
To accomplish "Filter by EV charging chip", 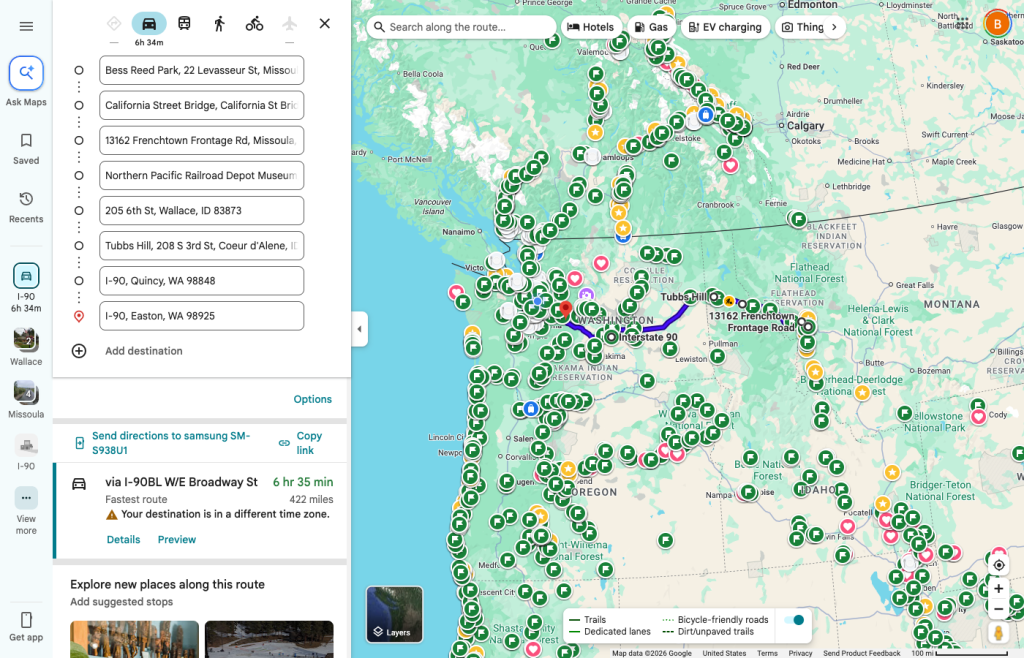I will click(726, 27).
